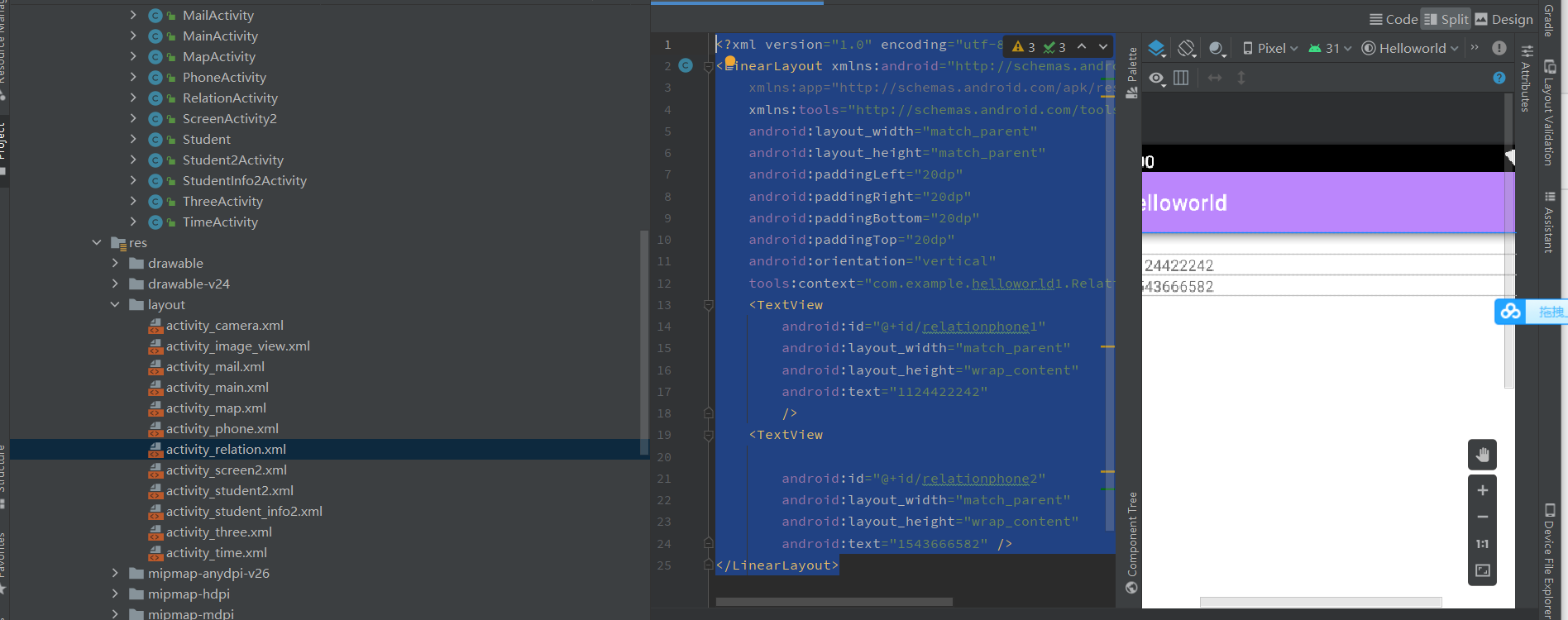Go to previous highlighted error arrow

click(x=1082, y=46)
